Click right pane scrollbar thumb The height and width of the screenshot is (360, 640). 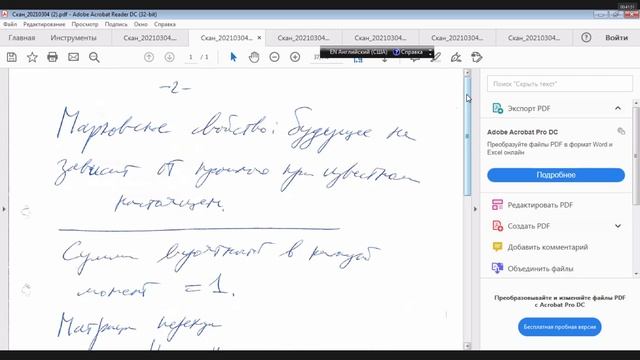(636, 156)
